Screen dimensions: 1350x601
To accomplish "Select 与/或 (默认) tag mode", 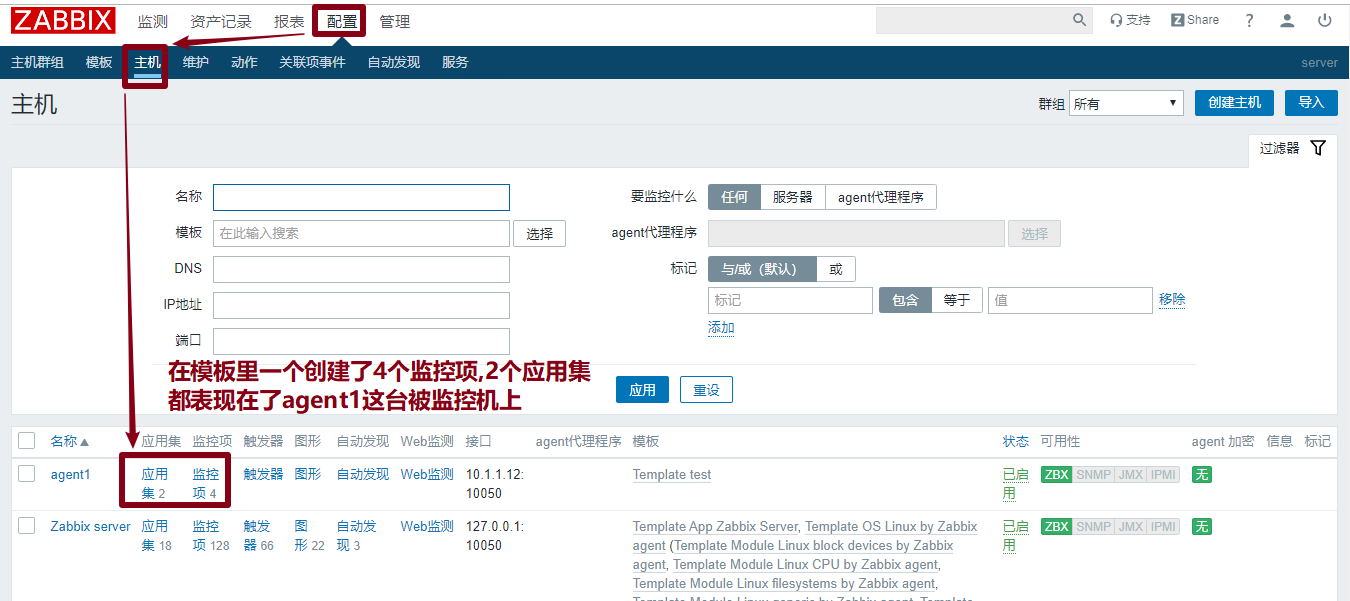I will [762, 269].
